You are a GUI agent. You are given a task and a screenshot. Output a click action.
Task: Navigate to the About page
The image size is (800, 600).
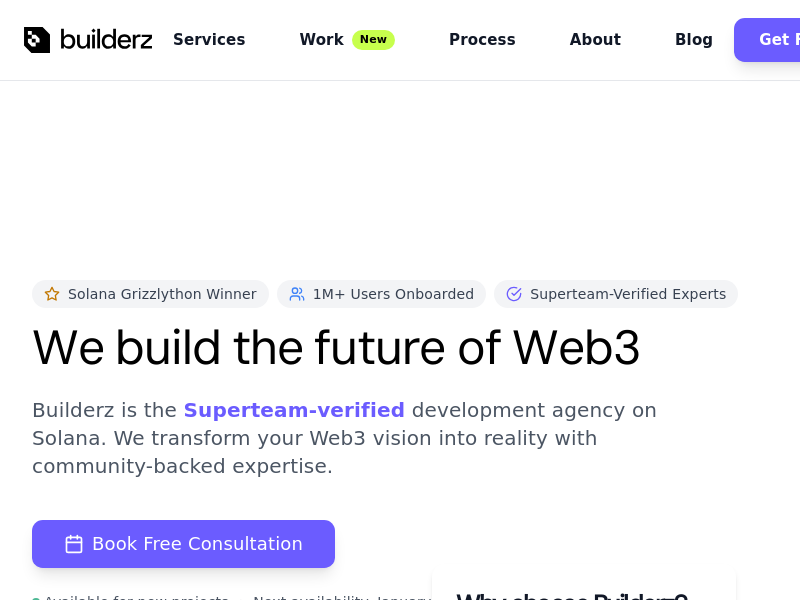tap(595, 40)
